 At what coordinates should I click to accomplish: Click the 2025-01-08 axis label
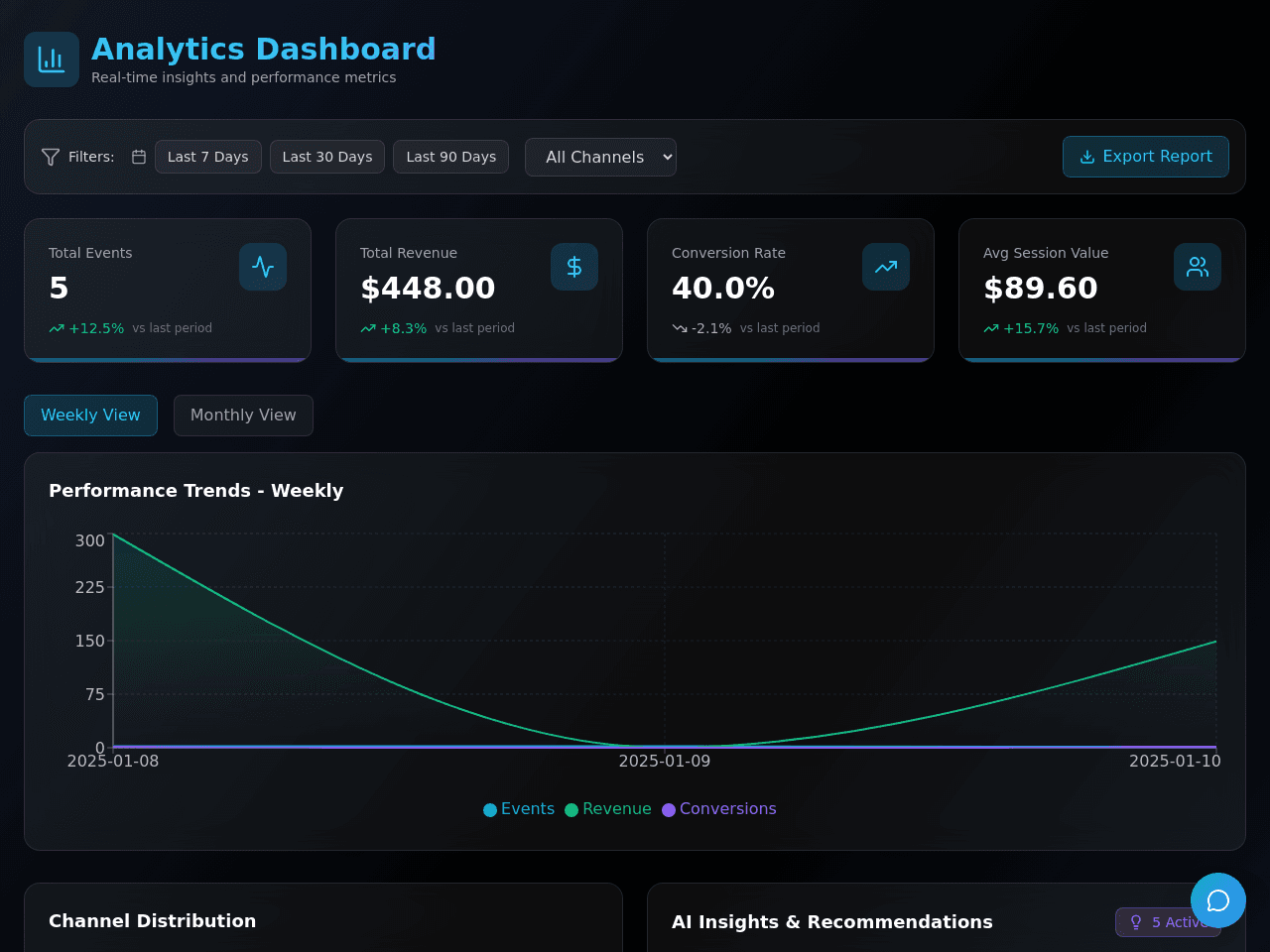coord(113,761)
